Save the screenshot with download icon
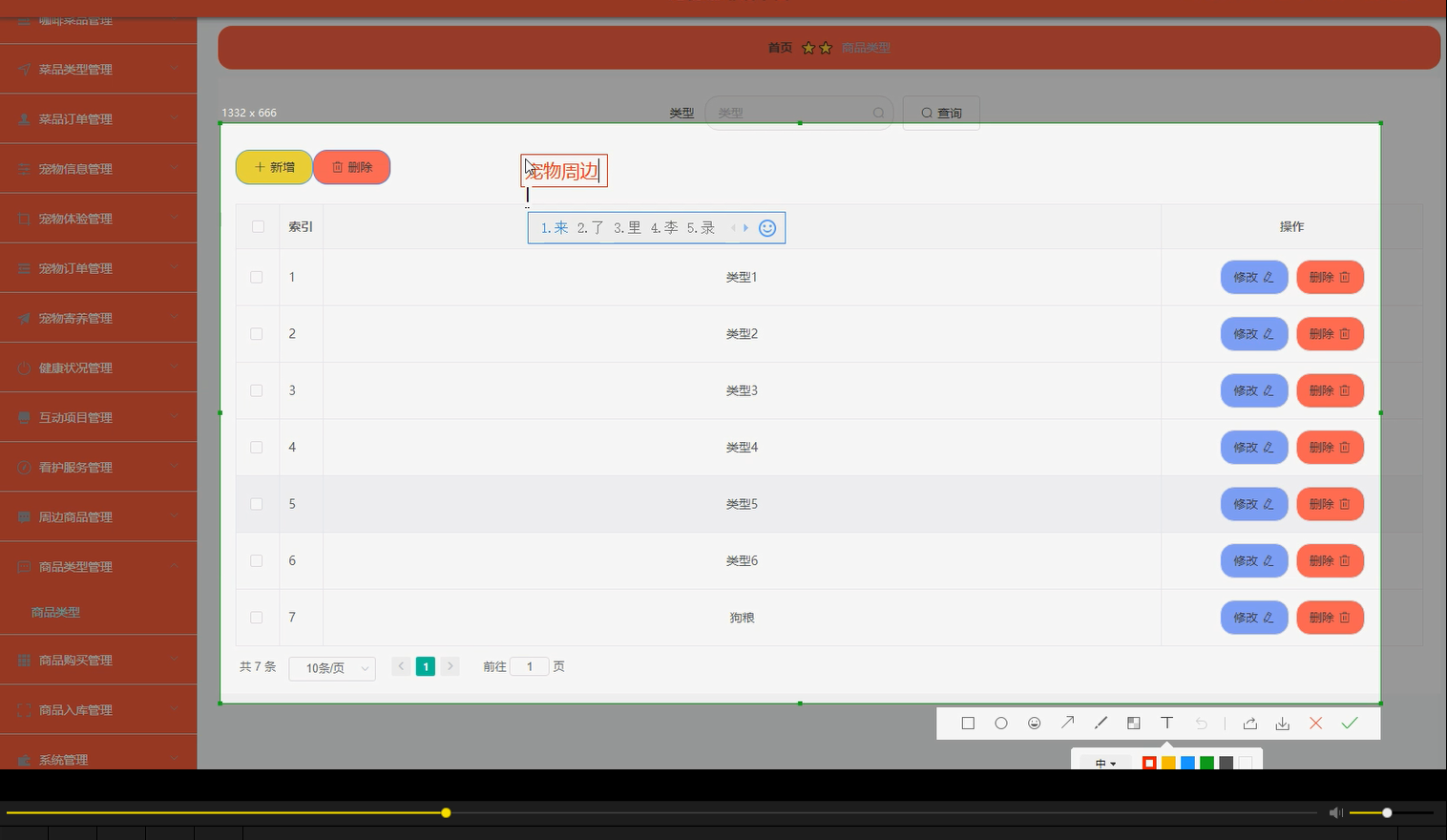This screenshot has width=1447, height=840. click(x=1283, y=724)
